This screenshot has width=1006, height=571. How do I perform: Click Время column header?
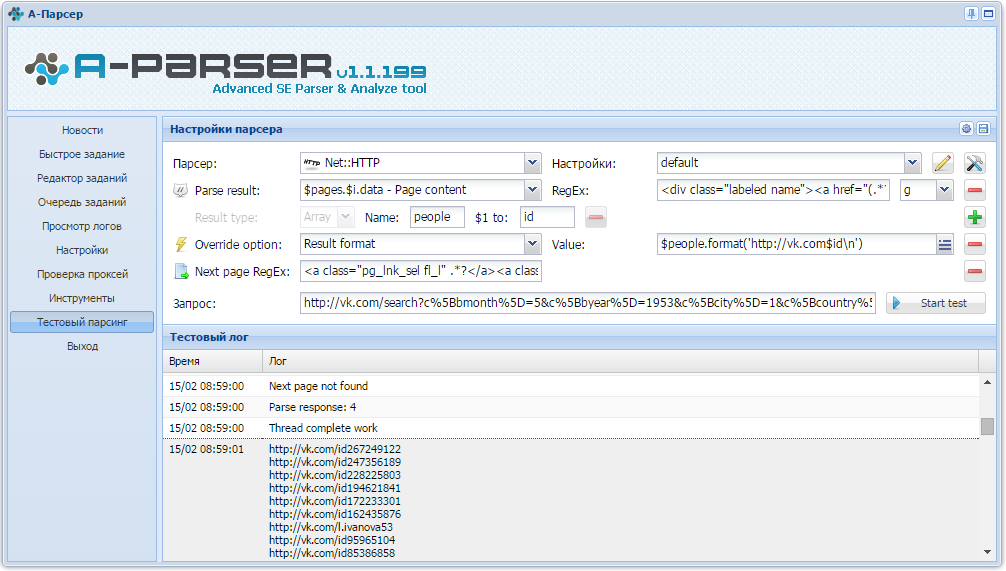pyautogui.click(x=213, y=361)
